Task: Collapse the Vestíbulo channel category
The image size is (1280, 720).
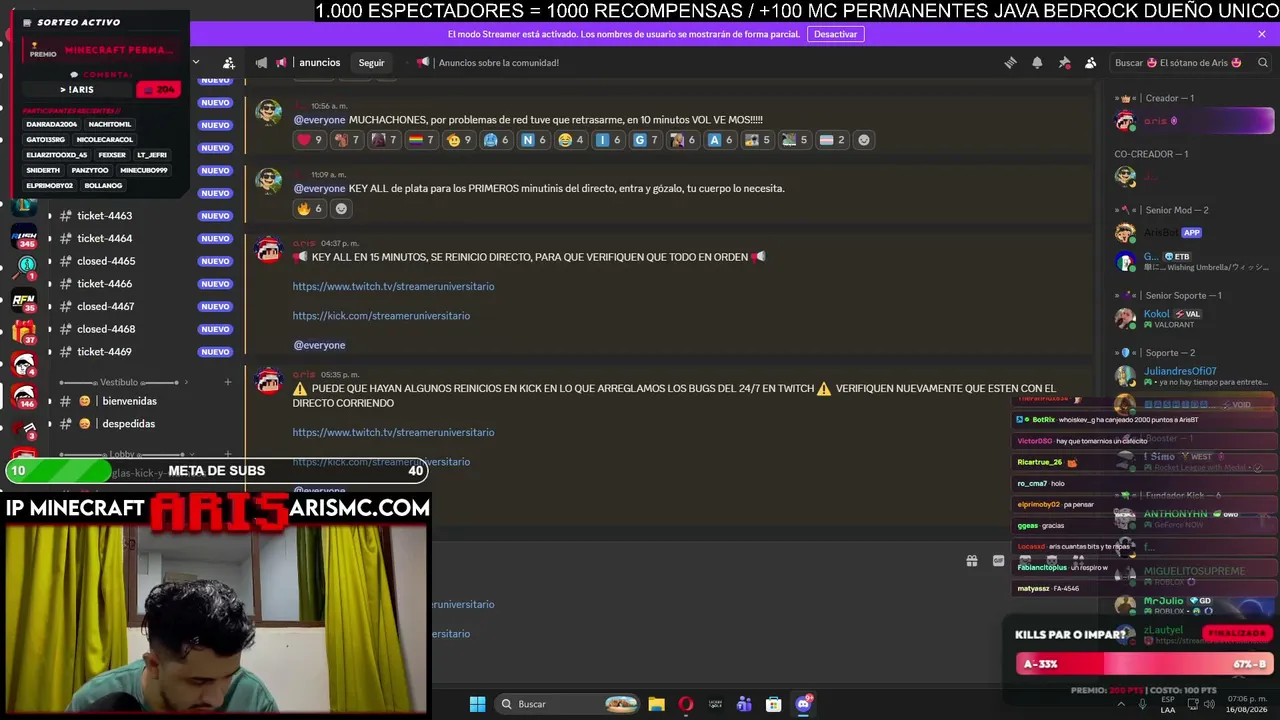Action: coord(119,382)
